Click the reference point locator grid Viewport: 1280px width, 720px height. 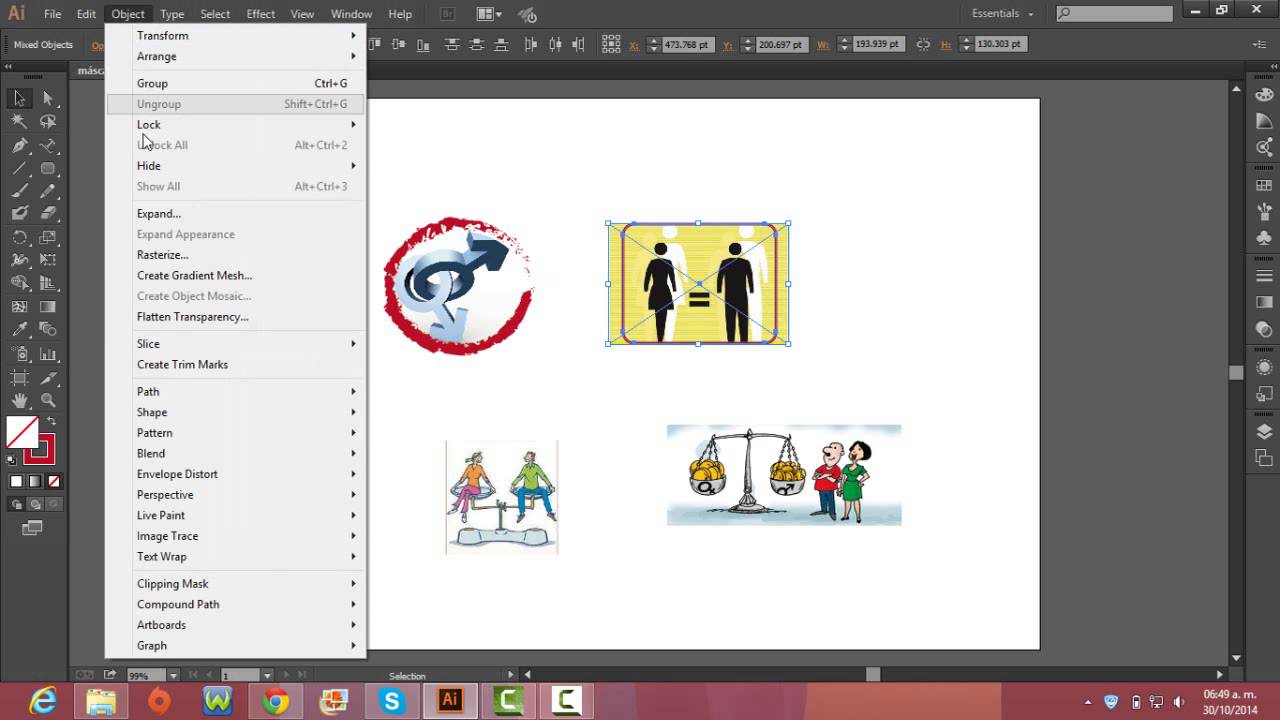[x=611, y=44]
